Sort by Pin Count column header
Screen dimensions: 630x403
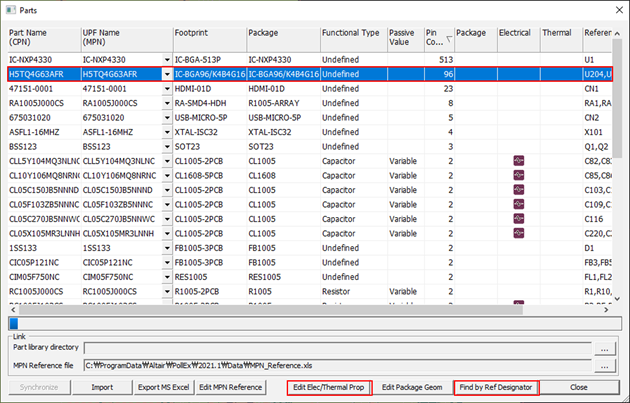[x=432, y=38]
